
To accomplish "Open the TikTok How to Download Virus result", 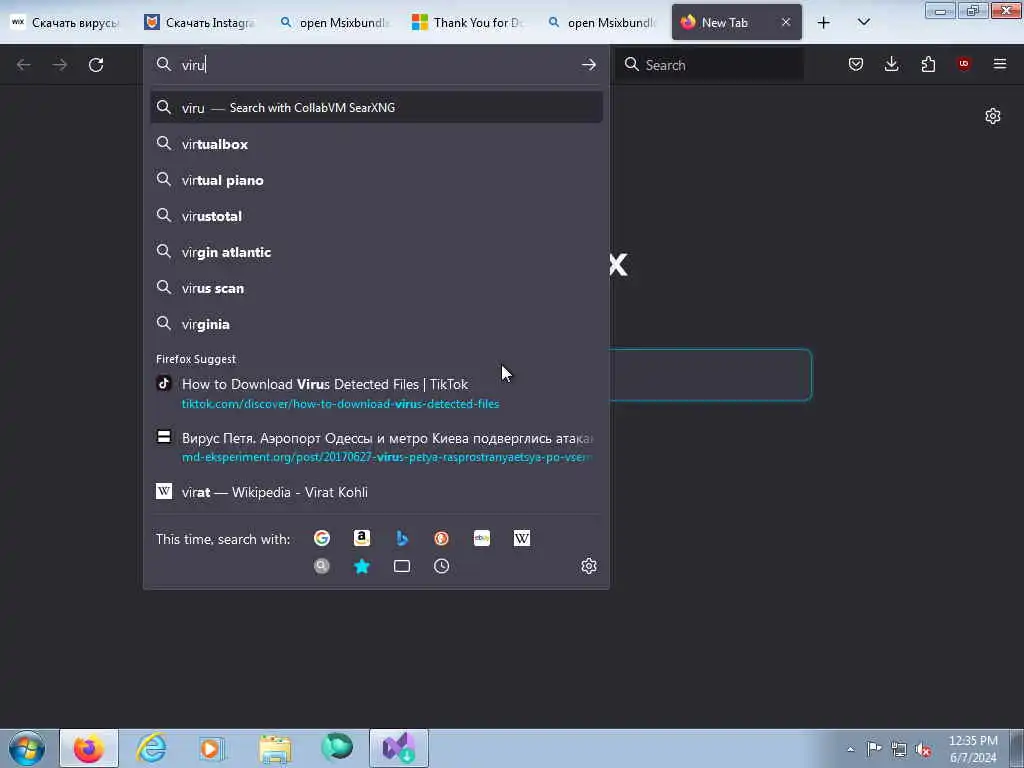I will point(376,393).
